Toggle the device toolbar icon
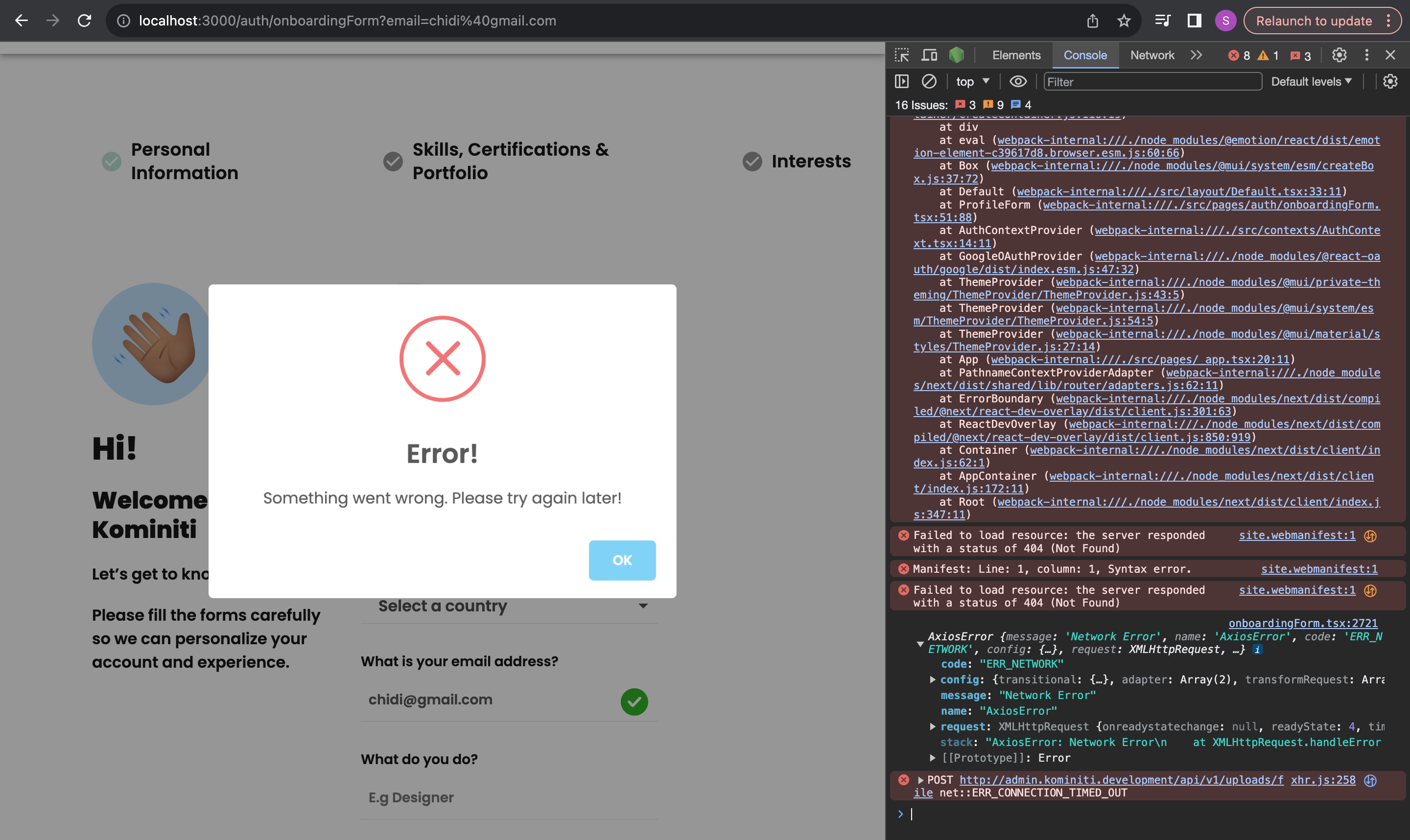Screen dimensions: 1410x840 click(929, 55)
